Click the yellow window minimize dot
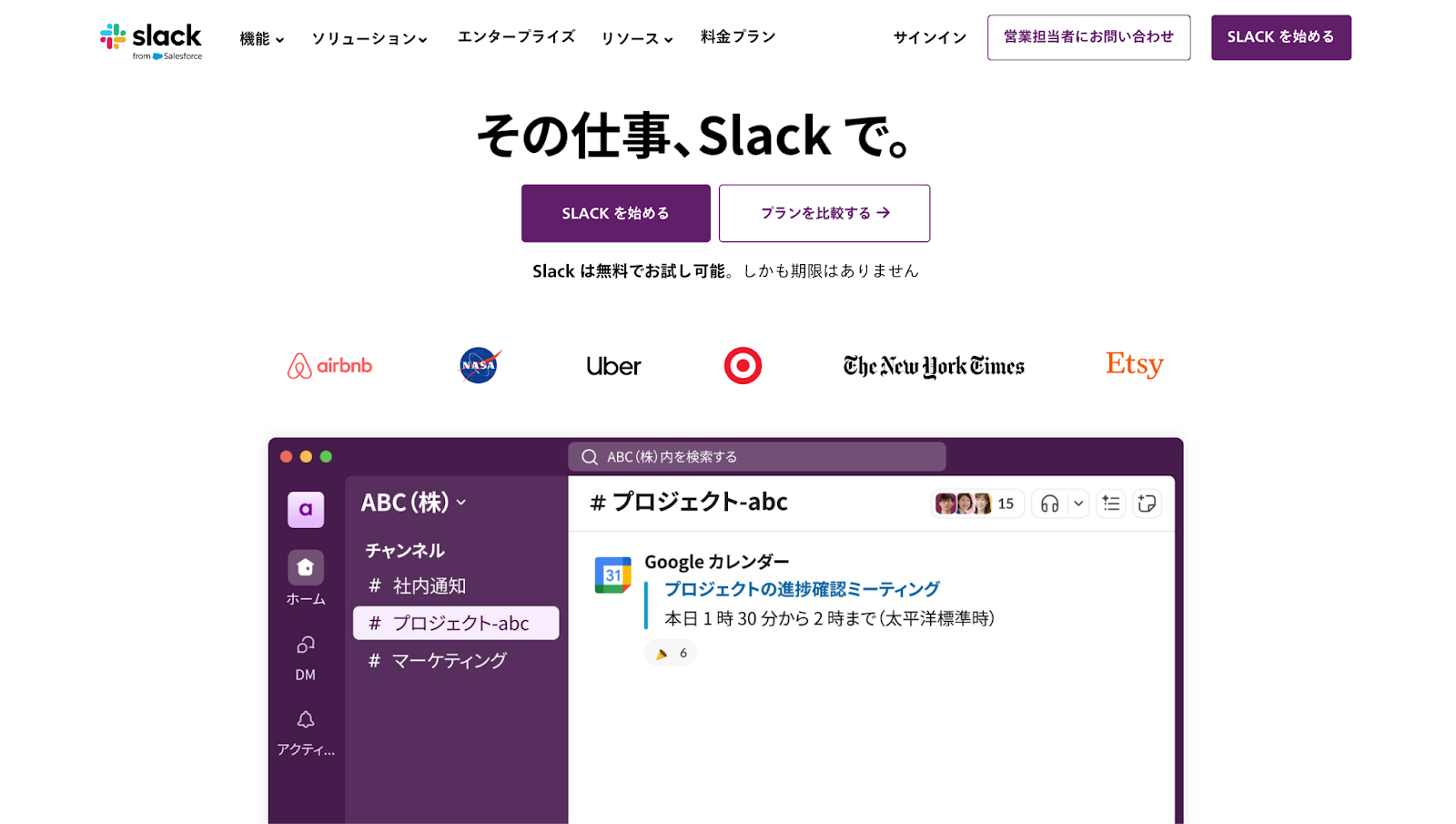1456x824 pixels. [x=306, y=456]
